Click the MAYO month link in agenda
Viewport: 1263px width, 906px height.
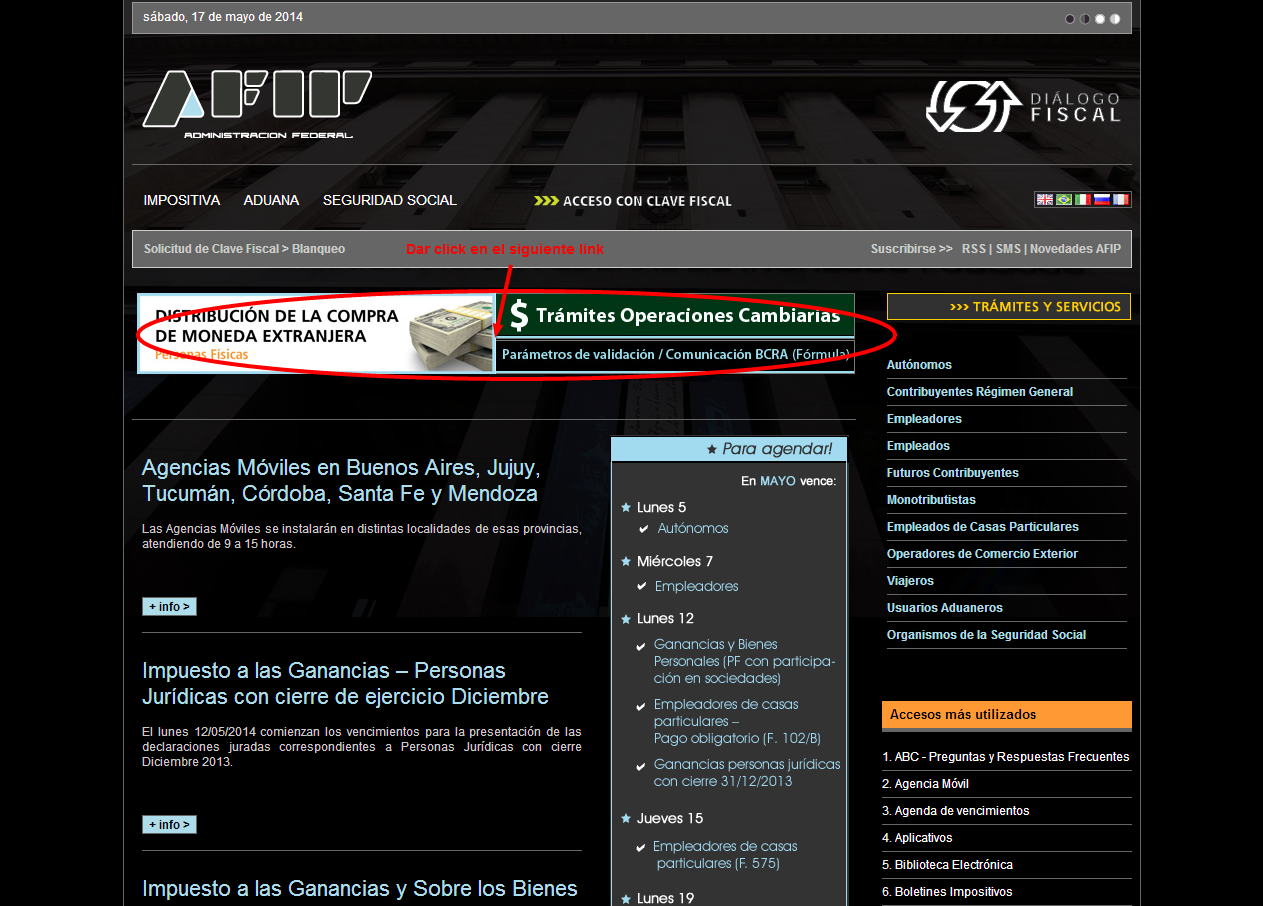pos(778,481)
